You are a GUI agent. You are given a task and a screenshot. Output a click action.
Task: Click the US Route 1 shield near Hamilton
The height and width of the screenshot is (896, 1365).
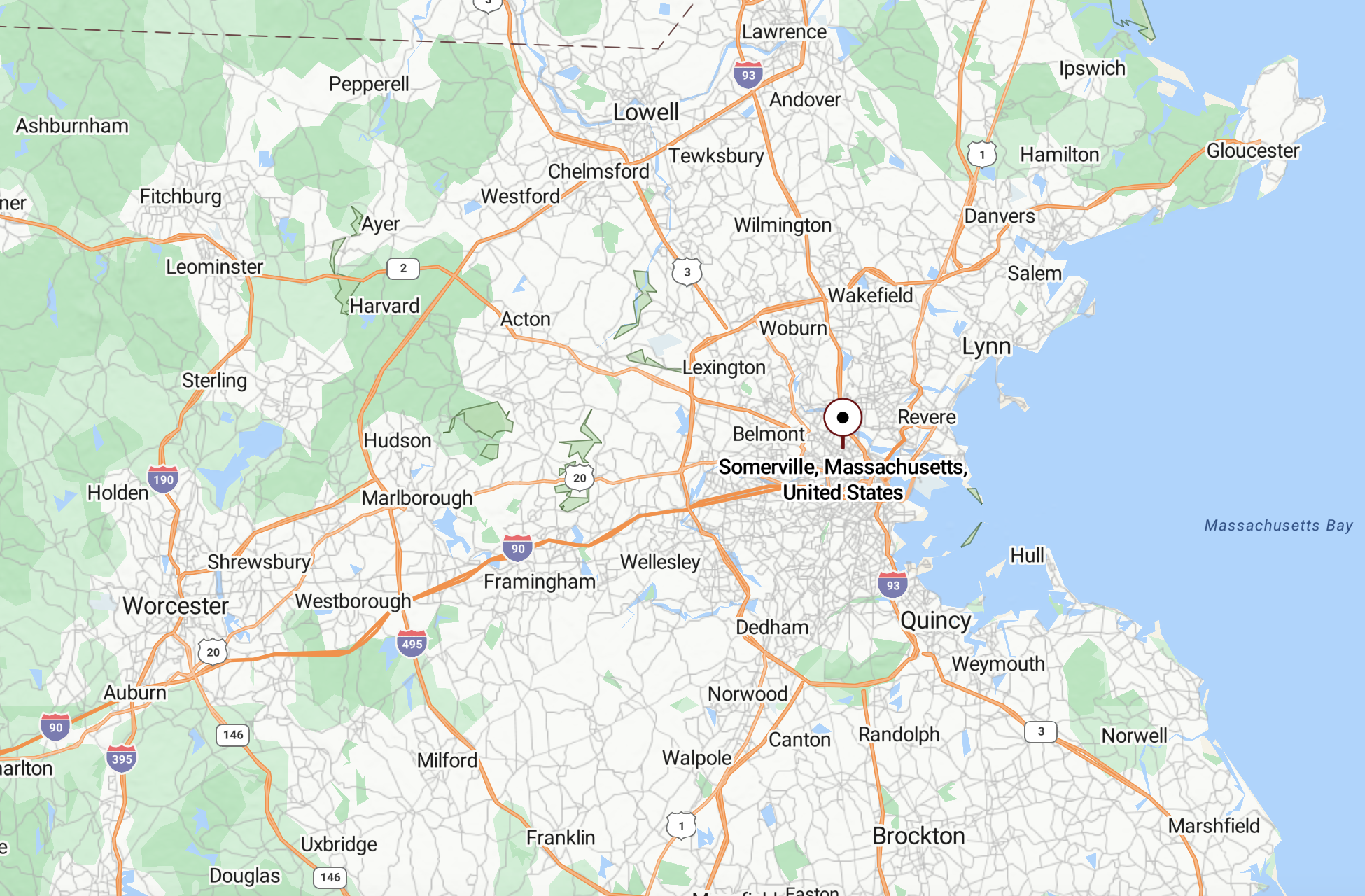pyautogui.click(x=982, y=155)
